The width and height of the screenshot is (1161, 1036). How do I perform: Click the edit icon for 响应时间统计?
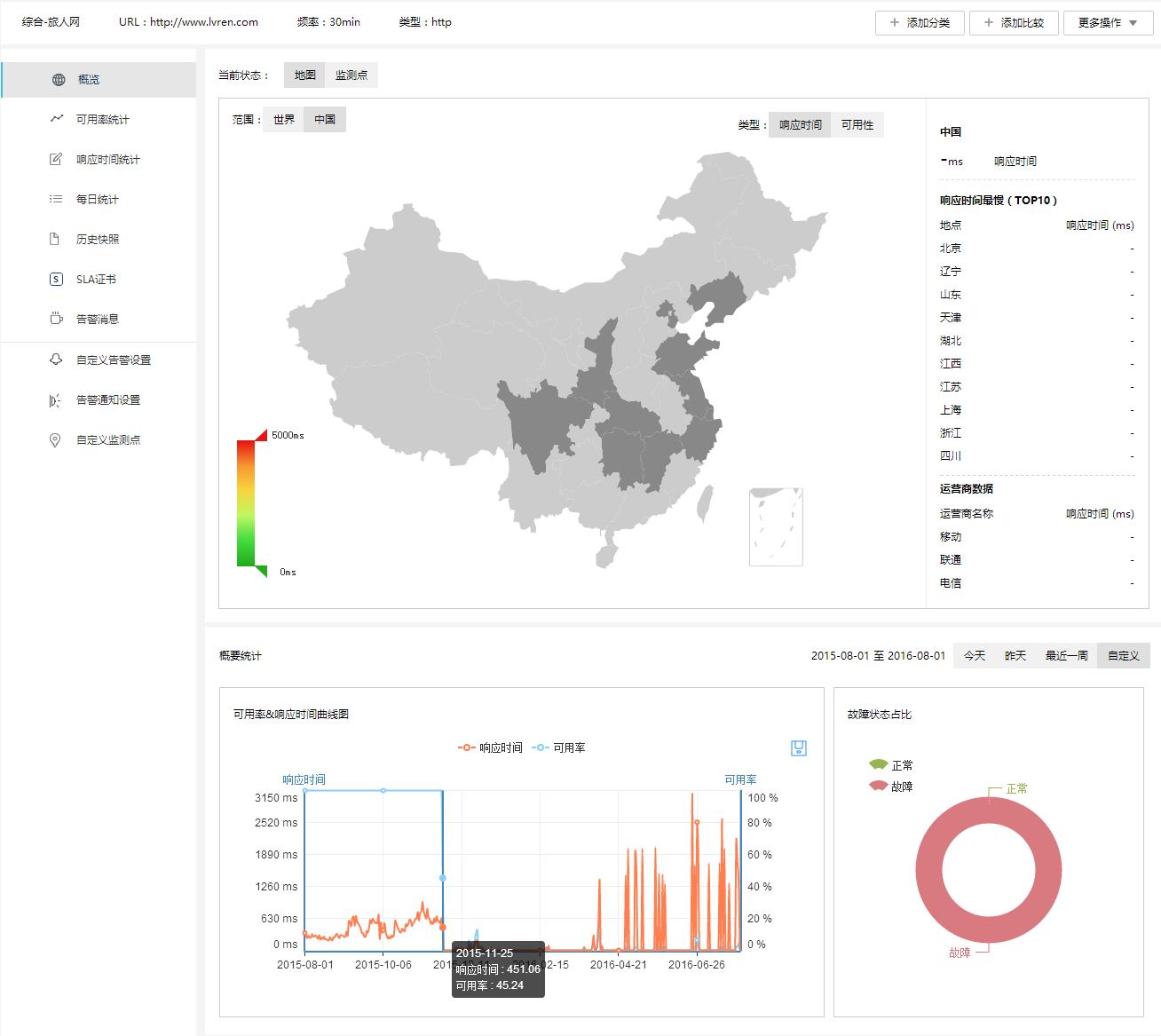pos(56,159)
